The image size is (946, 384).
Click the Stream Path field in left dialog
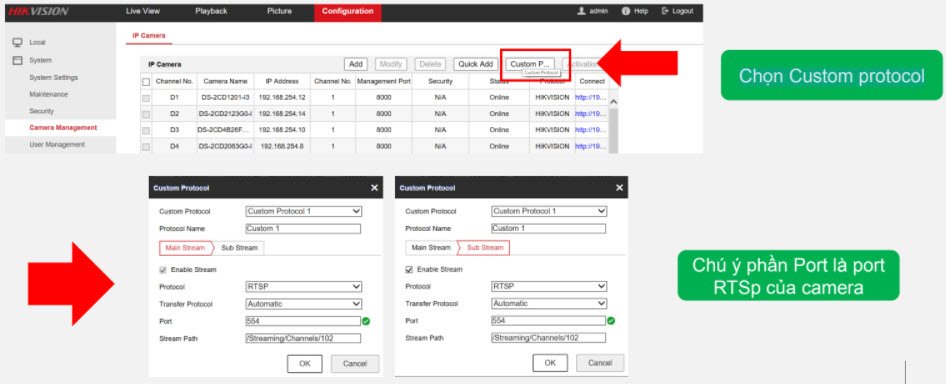point(303,339)
